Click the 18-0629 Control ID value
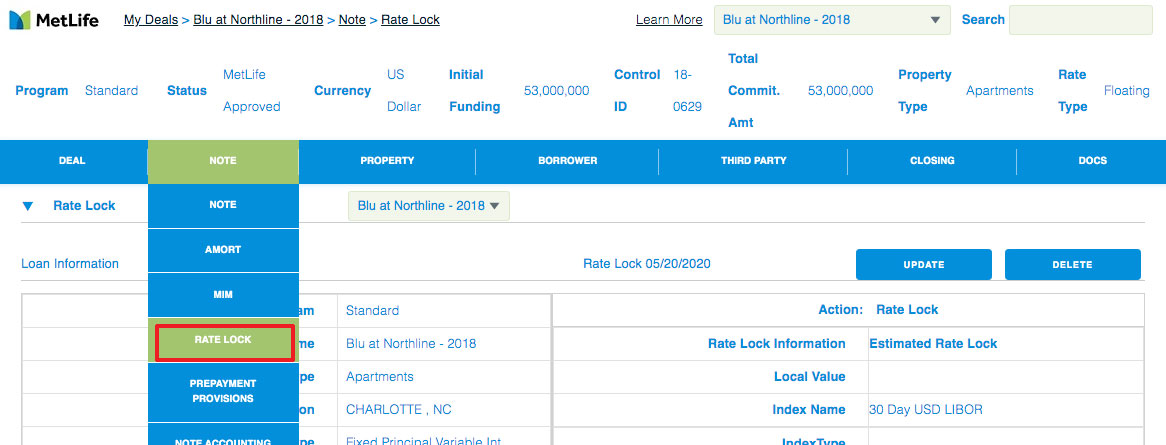 [x=688, y=91]
